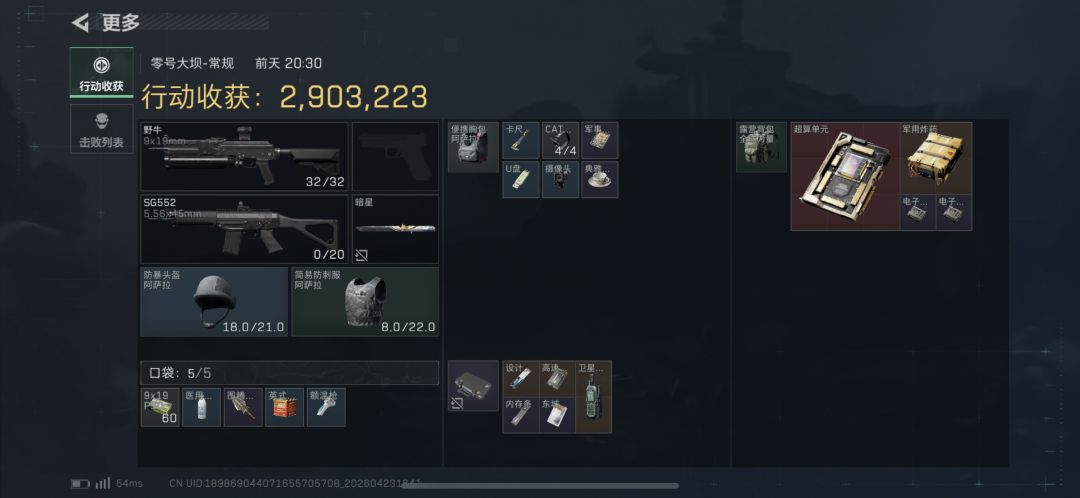Select the 卡尺 caliper item

521,141
